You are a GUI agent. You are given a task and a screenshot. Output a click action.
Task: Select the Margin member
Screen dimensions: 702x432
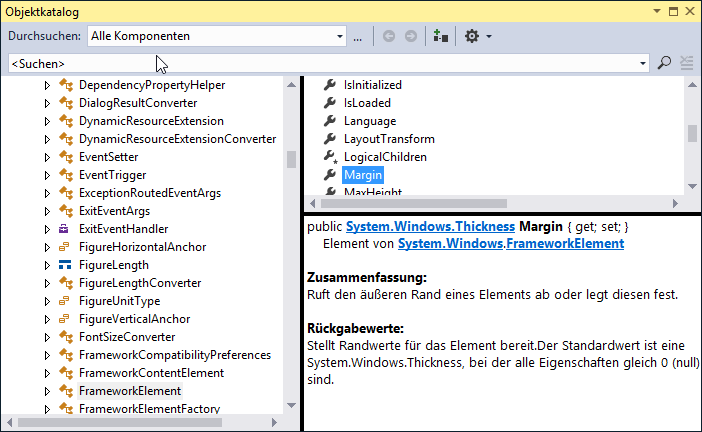363,175
